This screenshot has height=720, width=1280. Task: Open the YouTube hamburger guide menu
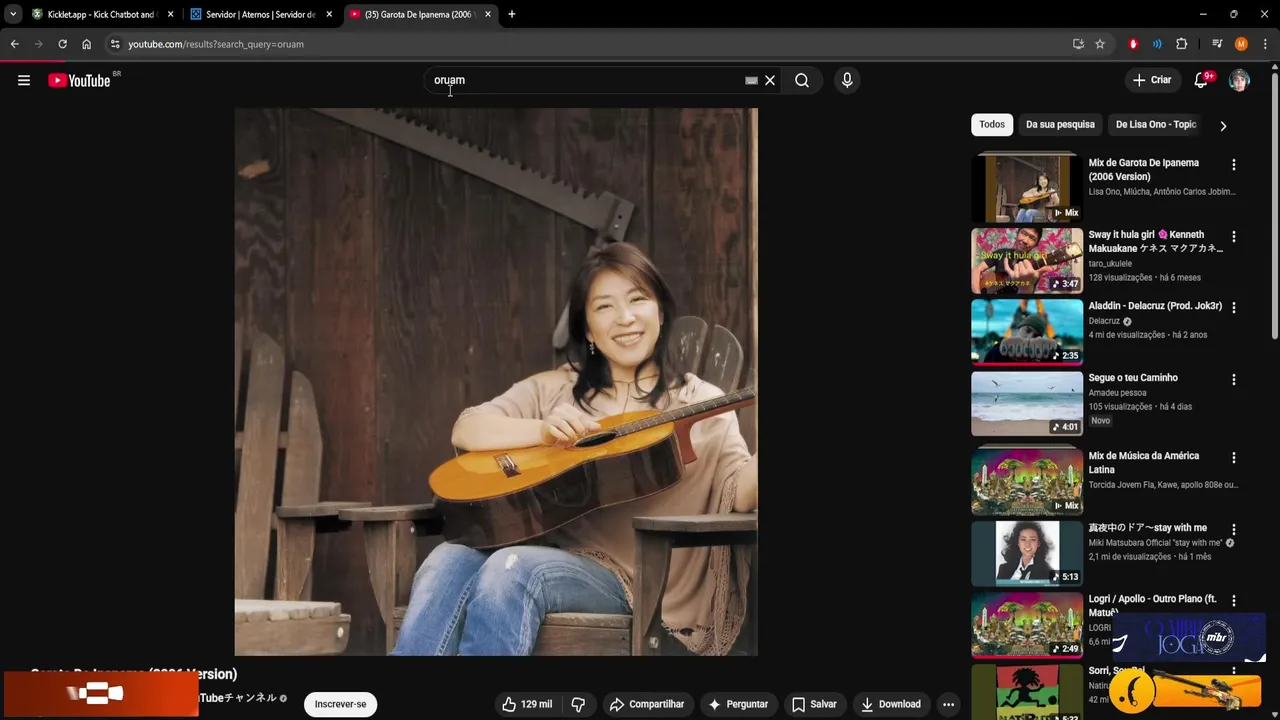click(x=24, y=80)
